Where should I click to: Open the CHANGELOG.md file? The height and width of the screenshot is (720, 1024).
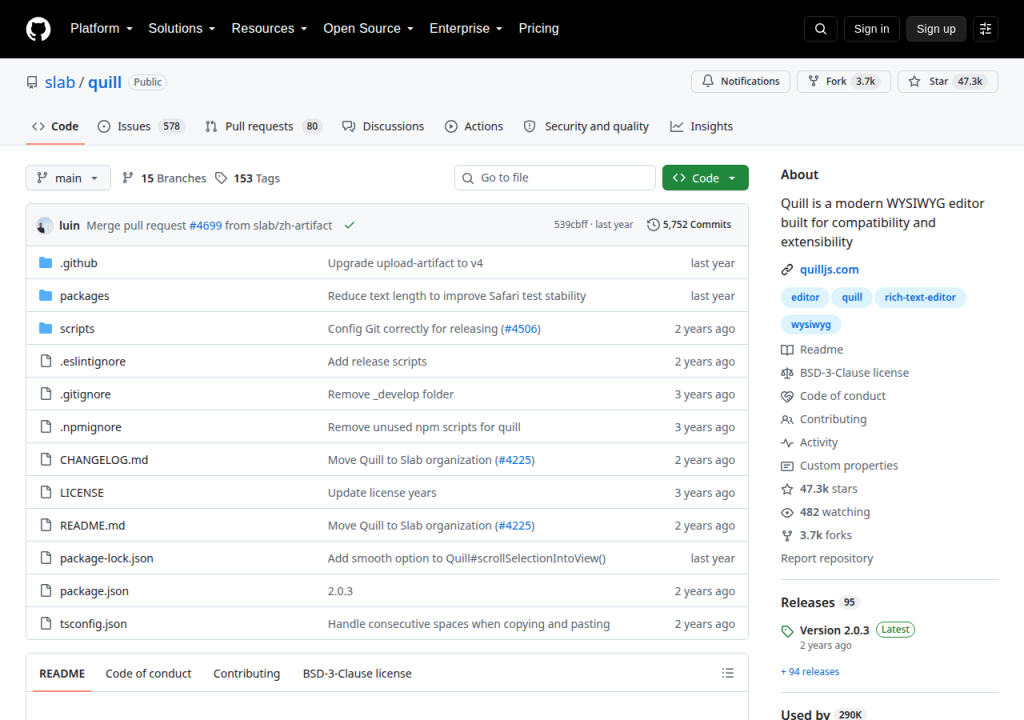(x=104, y=460)
